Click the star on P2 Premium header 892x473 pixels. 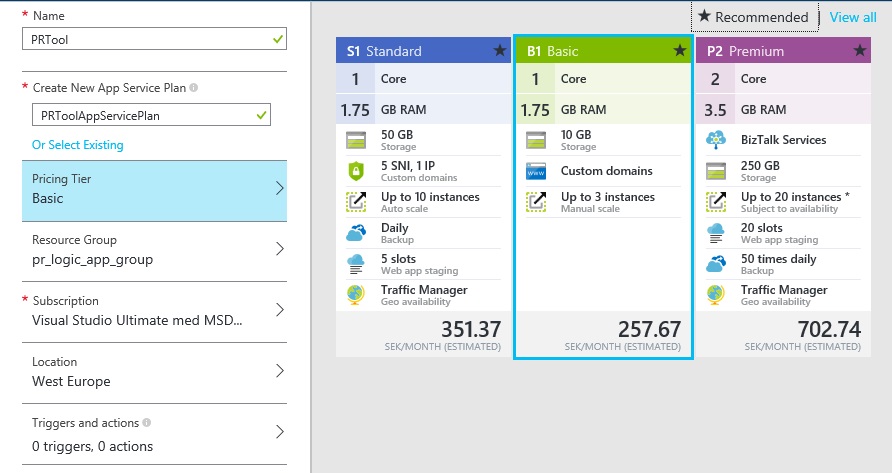coord(859,51)
